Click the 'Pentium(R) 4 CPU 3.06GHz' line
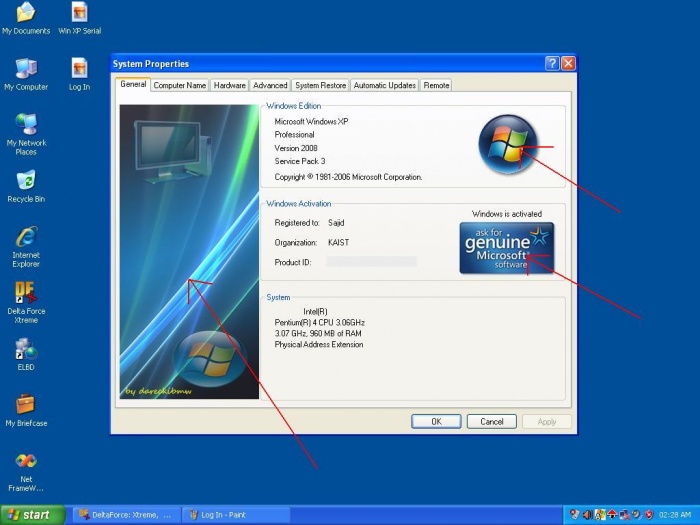 319,322
